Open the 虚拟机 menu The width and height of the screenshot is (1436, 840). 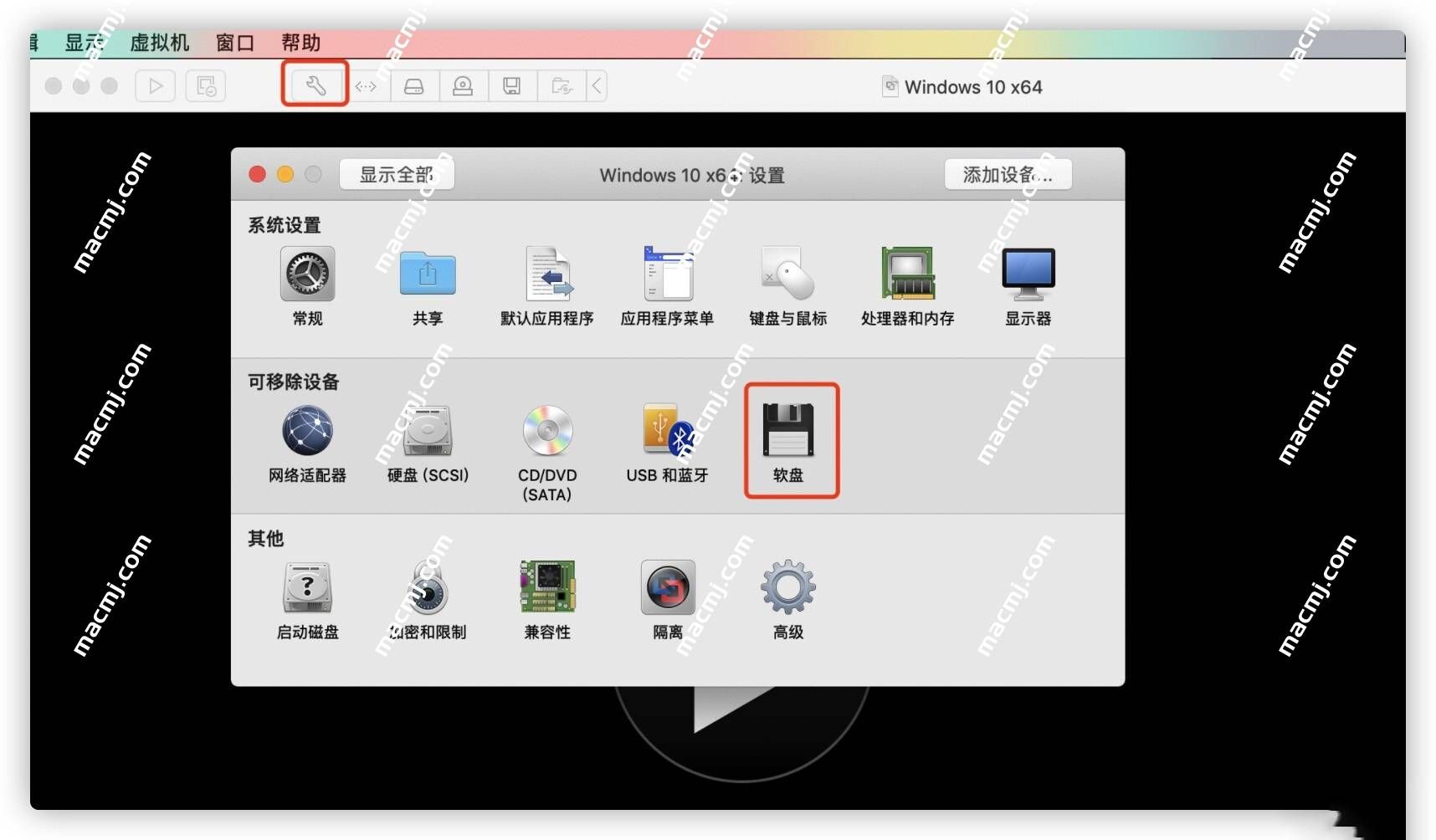pyautogui.click(x=160, y=43)
